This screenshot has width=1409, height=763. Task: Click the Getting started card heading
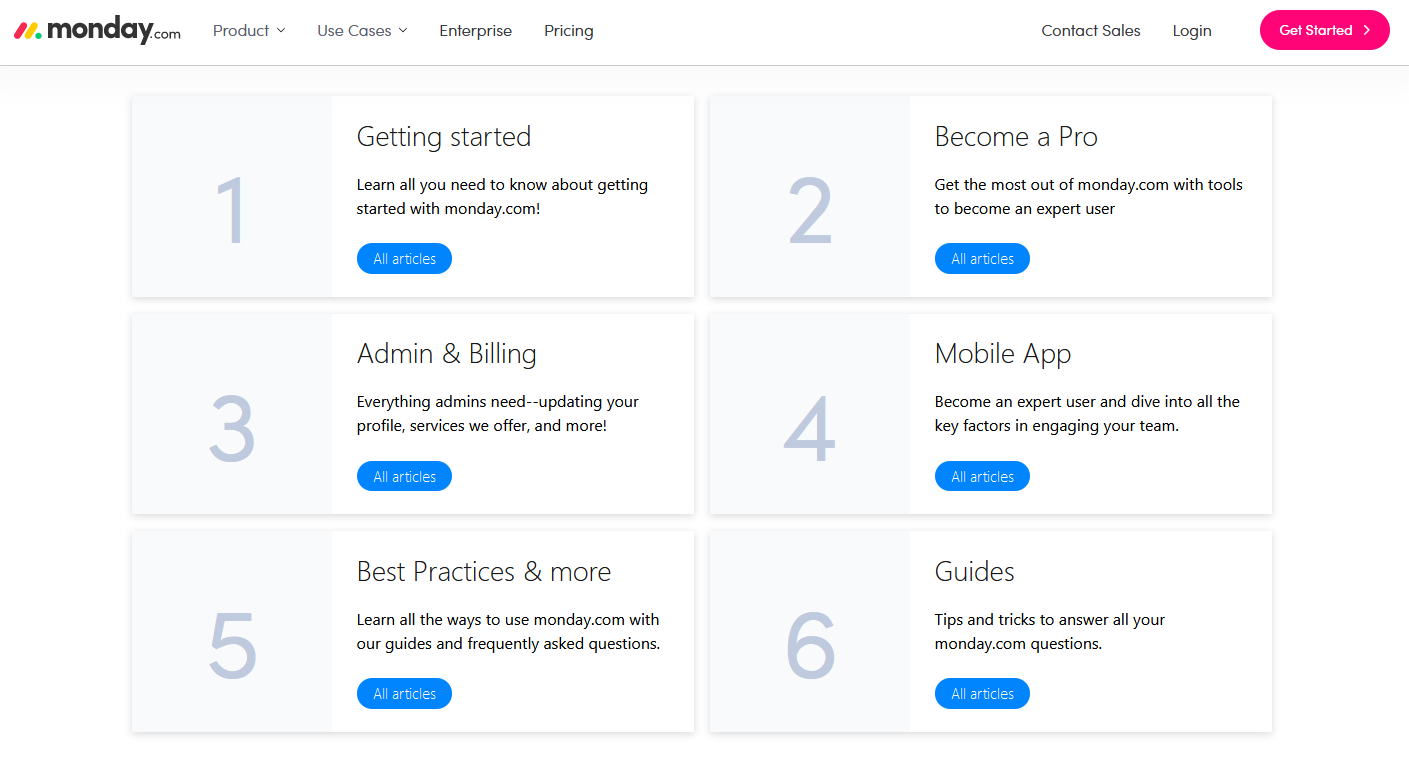[444, 137]
